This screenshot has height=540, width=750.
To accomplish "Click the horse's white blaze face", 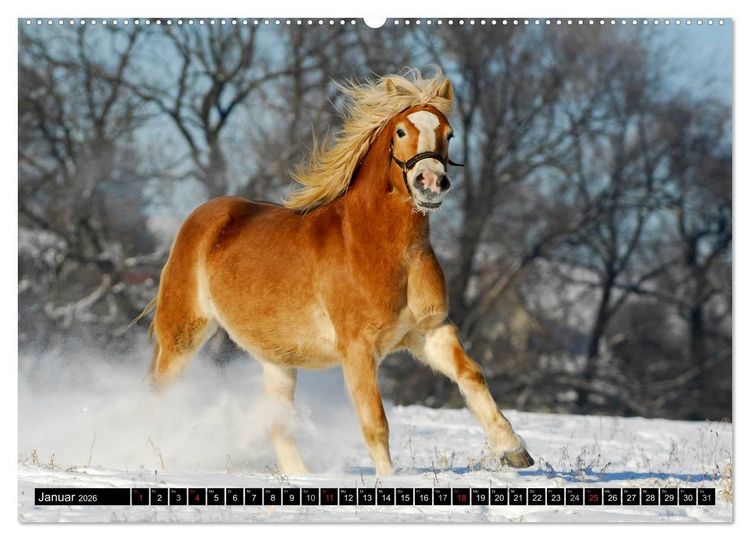I will [x=425, y=132].
